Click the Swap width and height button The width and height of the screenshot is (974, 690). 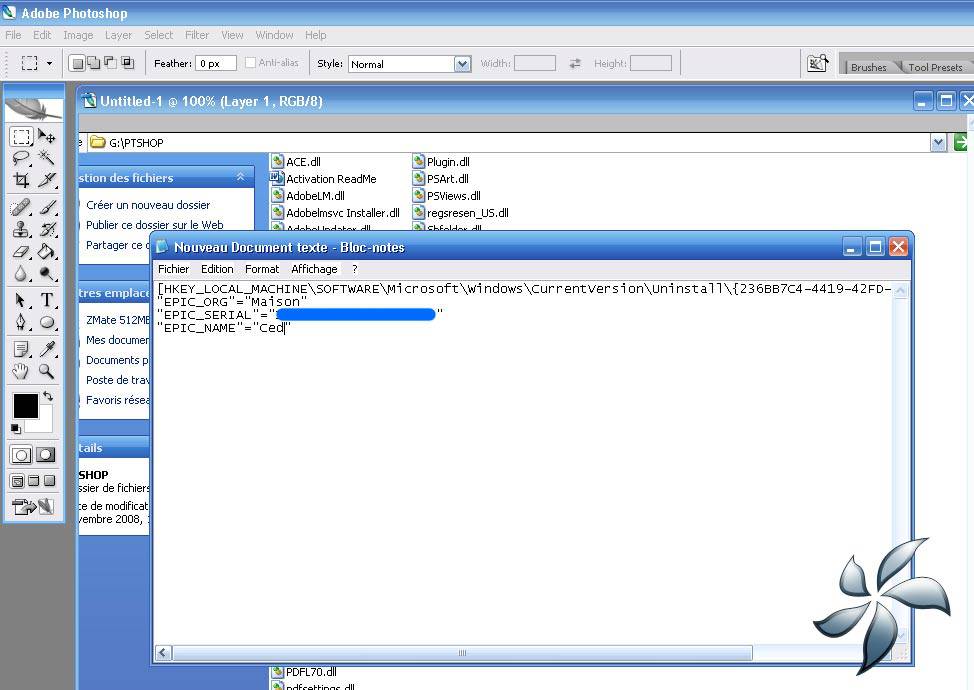pos(575,63)
